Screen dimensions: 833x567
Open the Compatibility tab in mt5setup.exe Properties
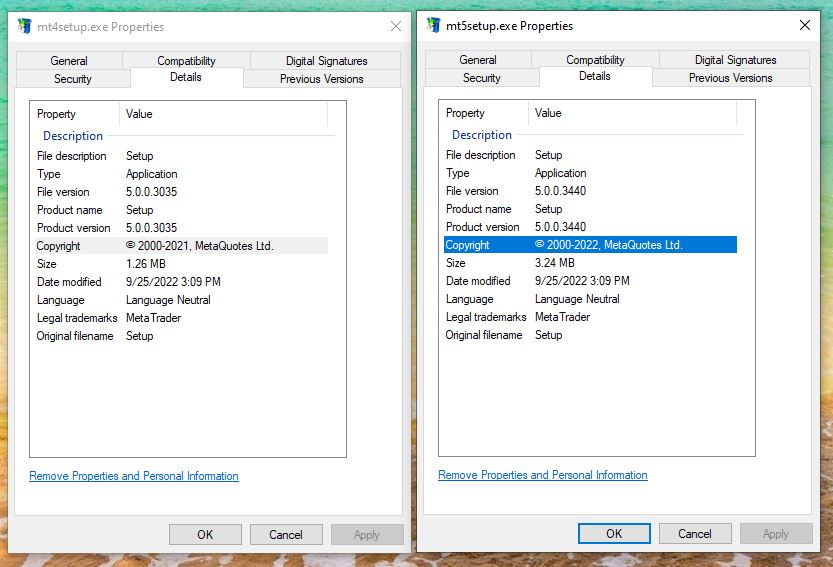pos(596,60)
